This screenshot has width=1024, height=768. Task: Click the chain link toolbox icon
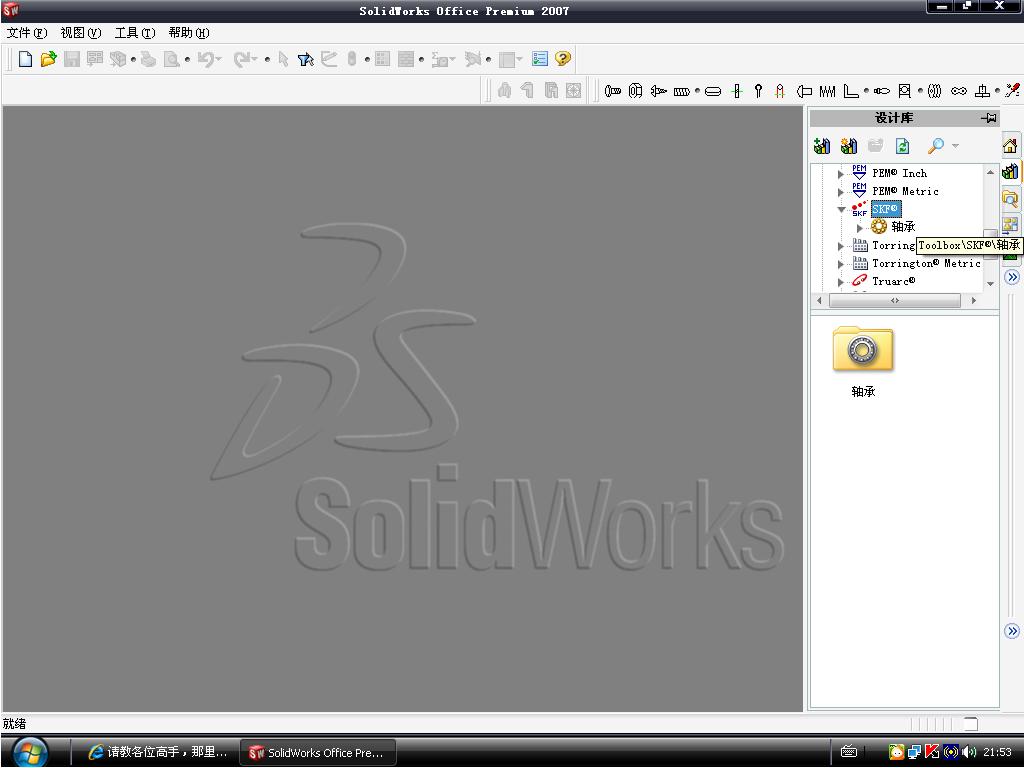(x=959, y=91)
